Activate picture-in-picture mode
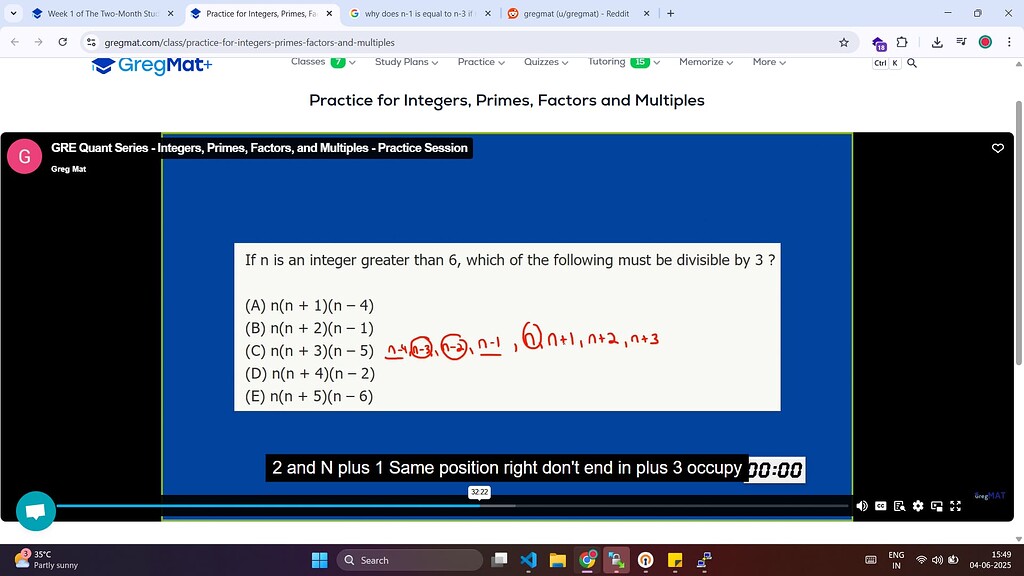Screen dimensions: 1024x576 tap(937, 506)
